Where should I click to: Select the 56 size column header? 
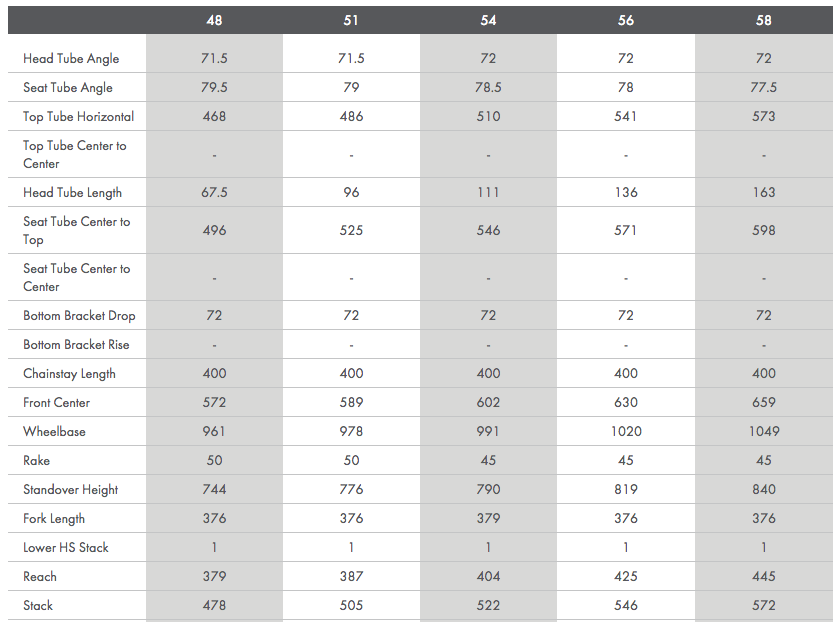coord(626,20)
